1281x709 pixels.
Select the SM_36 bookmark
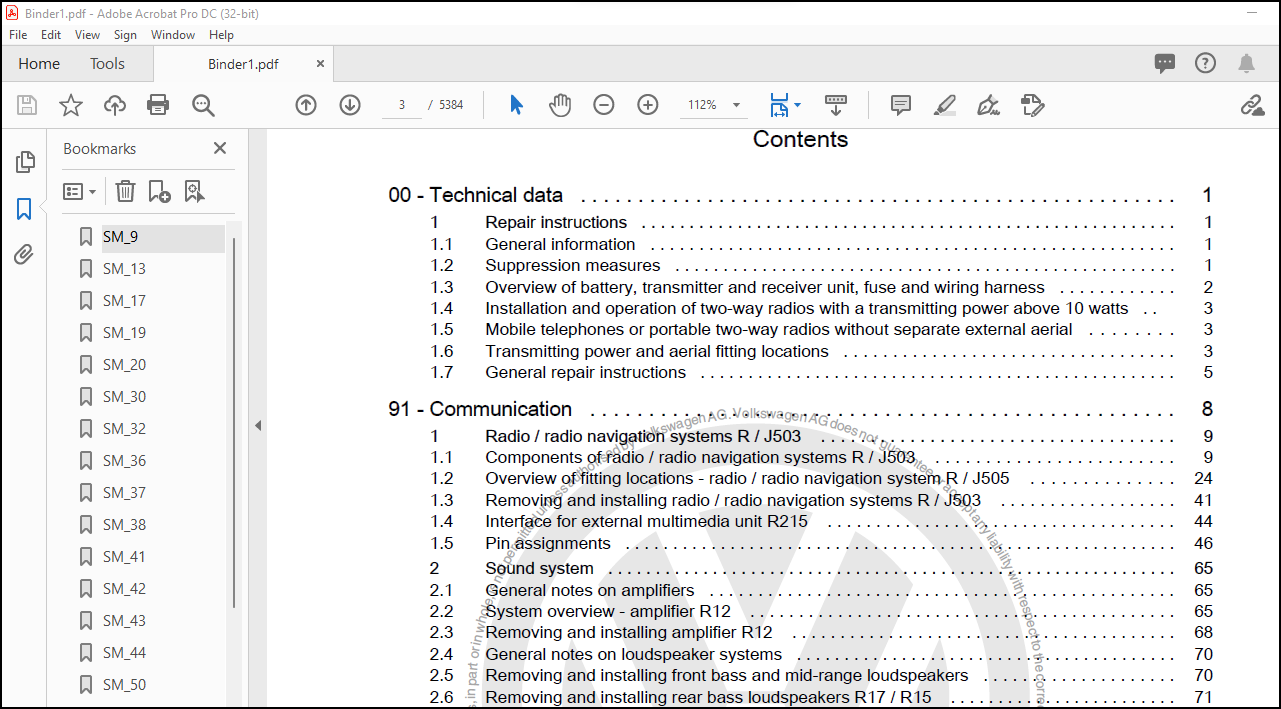tap(124, 461)
